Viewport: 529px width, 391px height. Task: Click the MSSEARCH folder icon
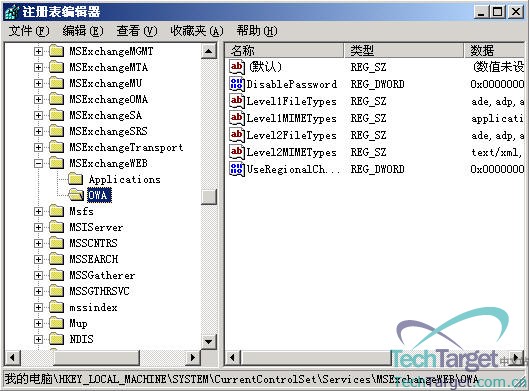56,259
